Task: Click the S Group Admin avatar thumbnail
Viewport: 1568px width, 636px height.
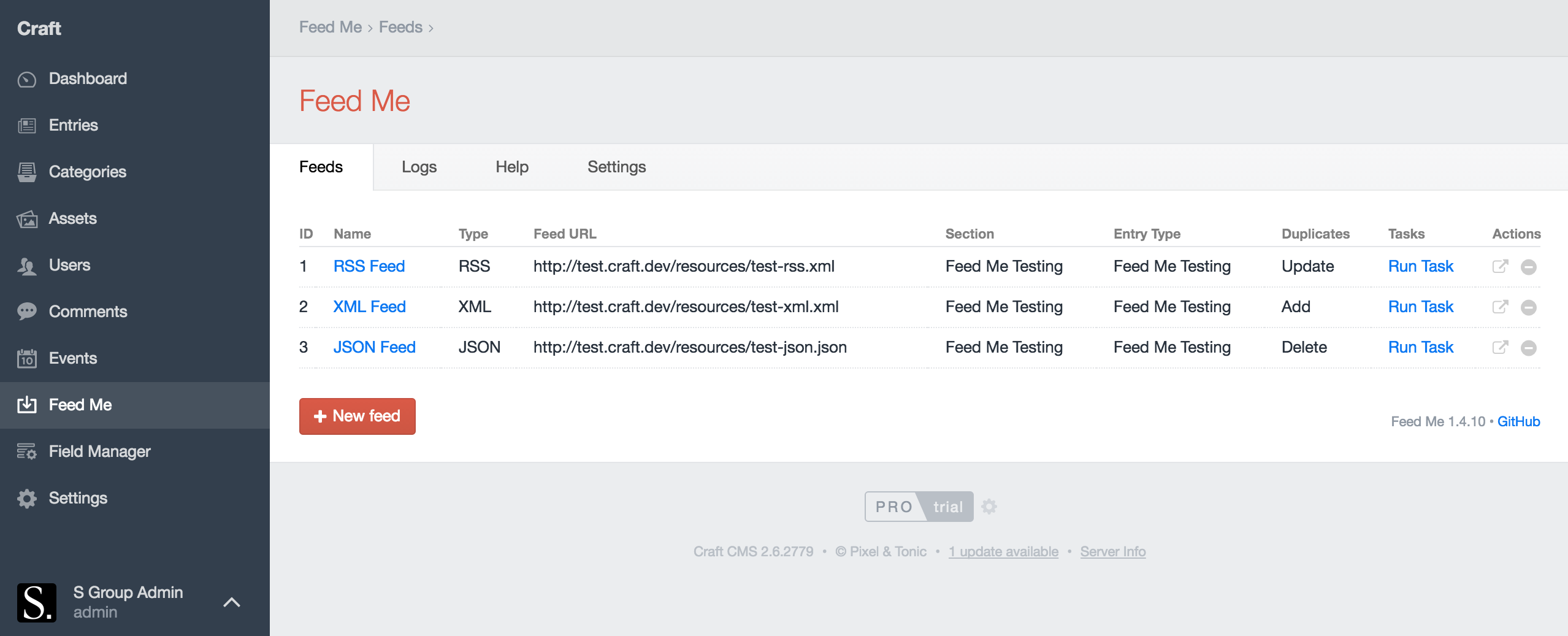Action: [37, 602]
